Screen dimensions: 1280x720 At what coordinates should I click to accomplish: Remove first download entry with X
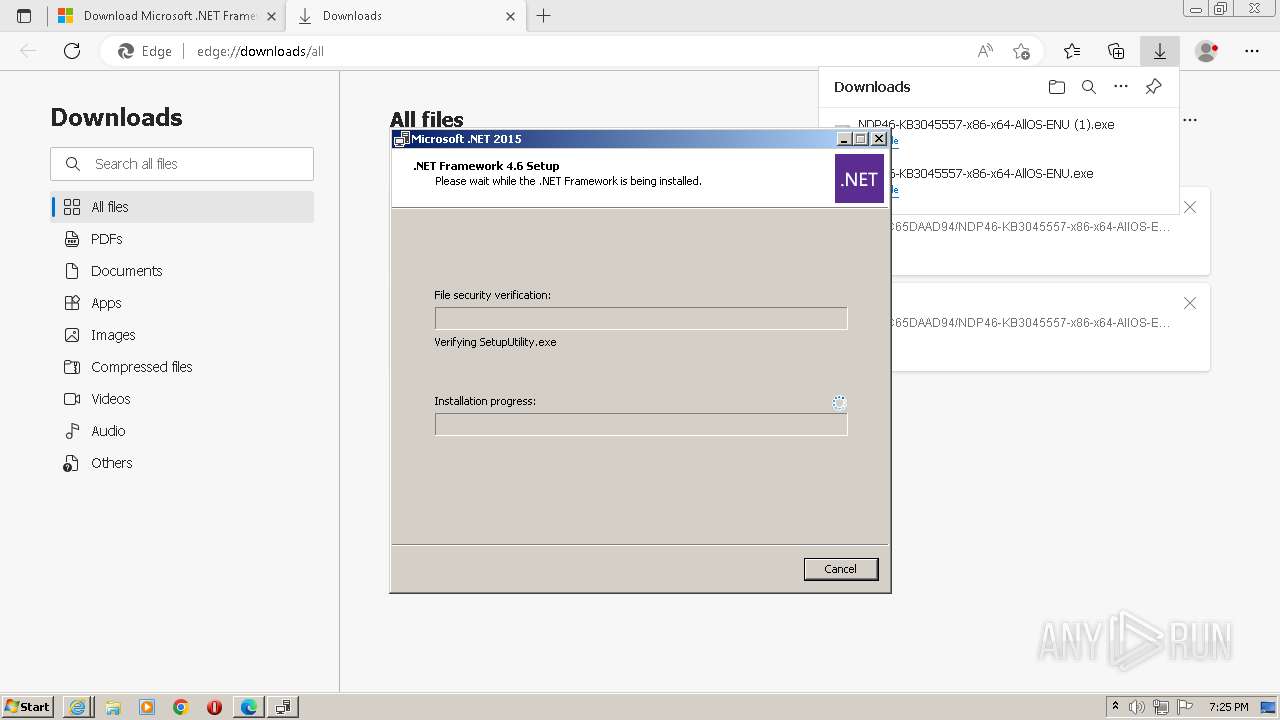1190,207
